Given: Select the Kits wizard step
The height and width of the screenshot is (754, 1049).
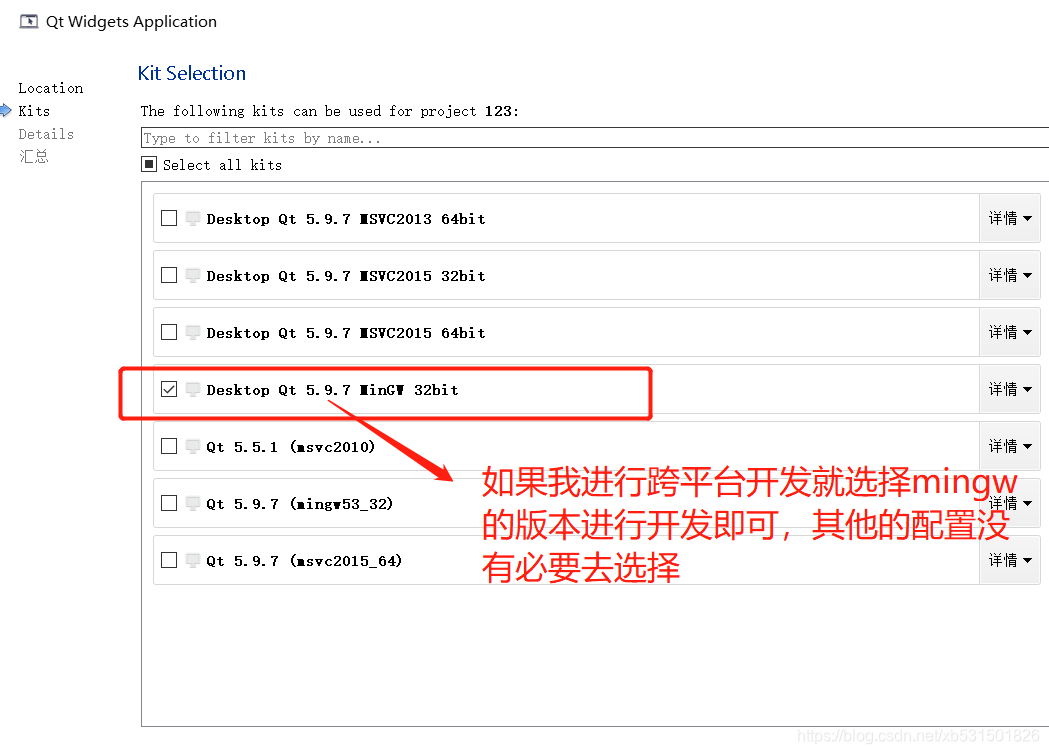Looking at the screenshot, I should point(34,110).
